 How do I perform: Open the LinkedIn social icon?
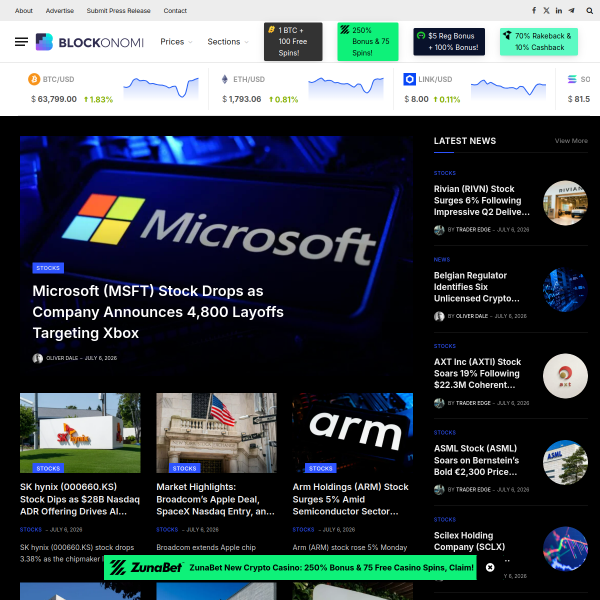click(559, 10)
